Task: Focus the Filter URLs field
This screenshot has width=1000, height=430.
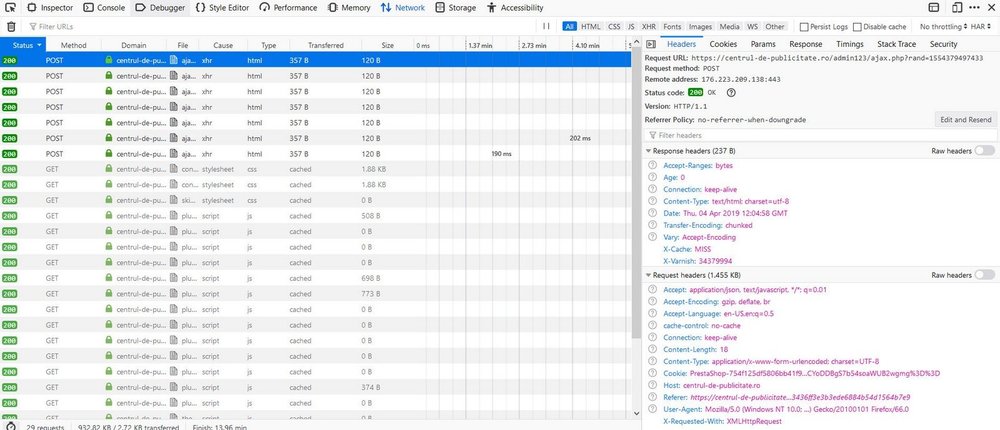Action: point(281,27)
